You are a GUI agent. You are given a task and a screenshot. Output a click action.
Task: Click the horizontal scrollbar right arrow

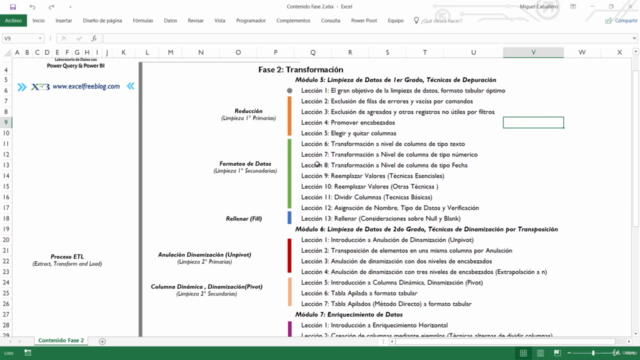click(x=629, y=341)
